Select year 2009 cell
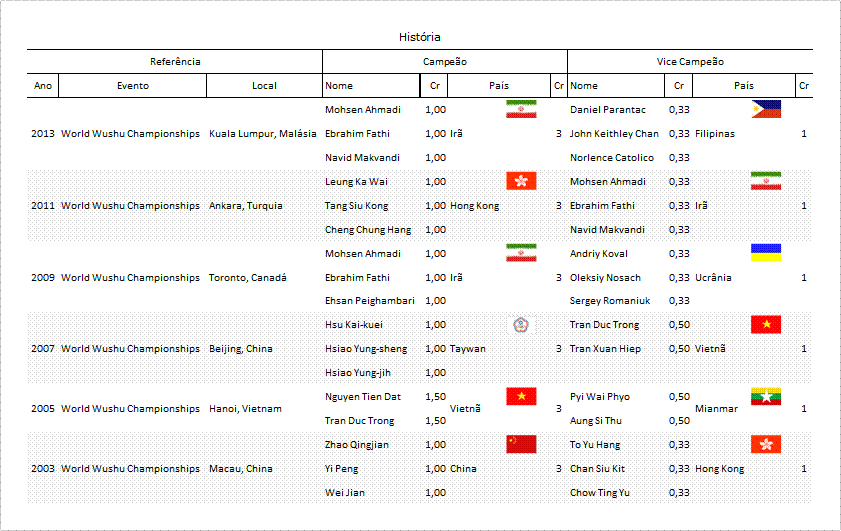Image resolution: width=841 pixels, height=531 pixels. tap(43, 277)
